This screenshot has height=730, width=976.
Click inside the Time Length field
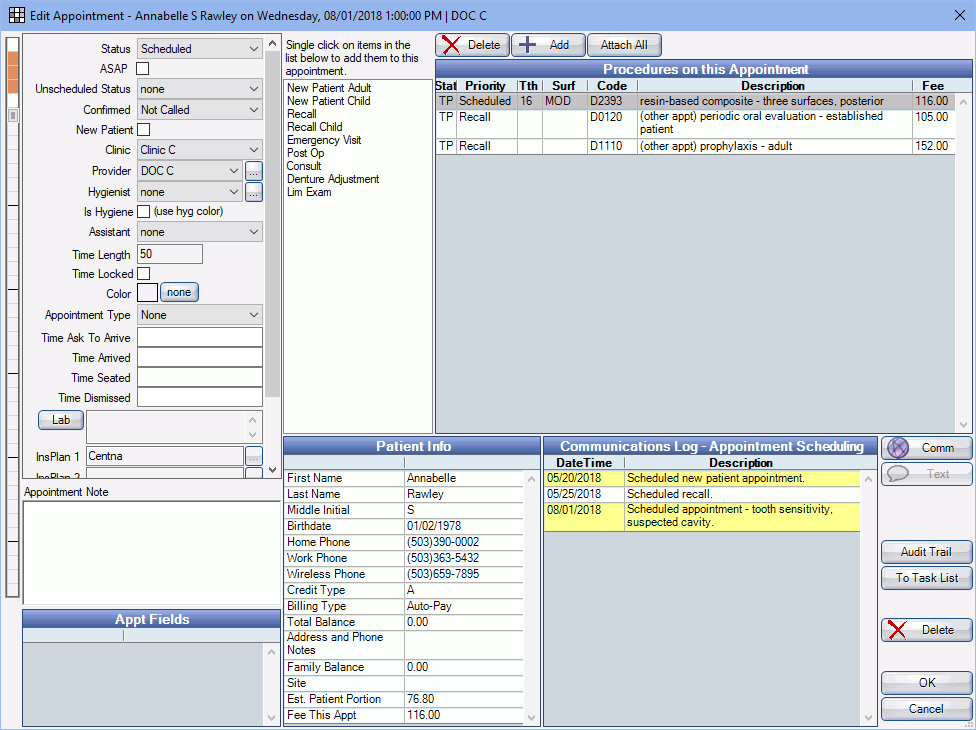169,253
